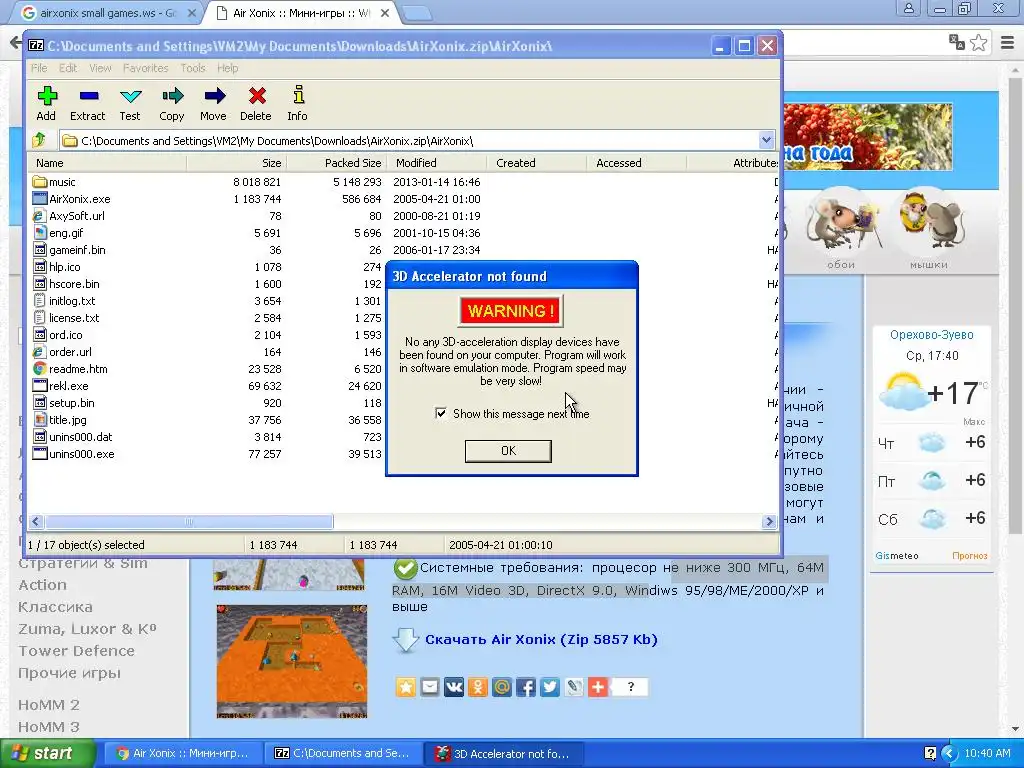This screenshot has height=768, width=1024.
Task: Go up one folder level icon
Action: tap(39, 140)
